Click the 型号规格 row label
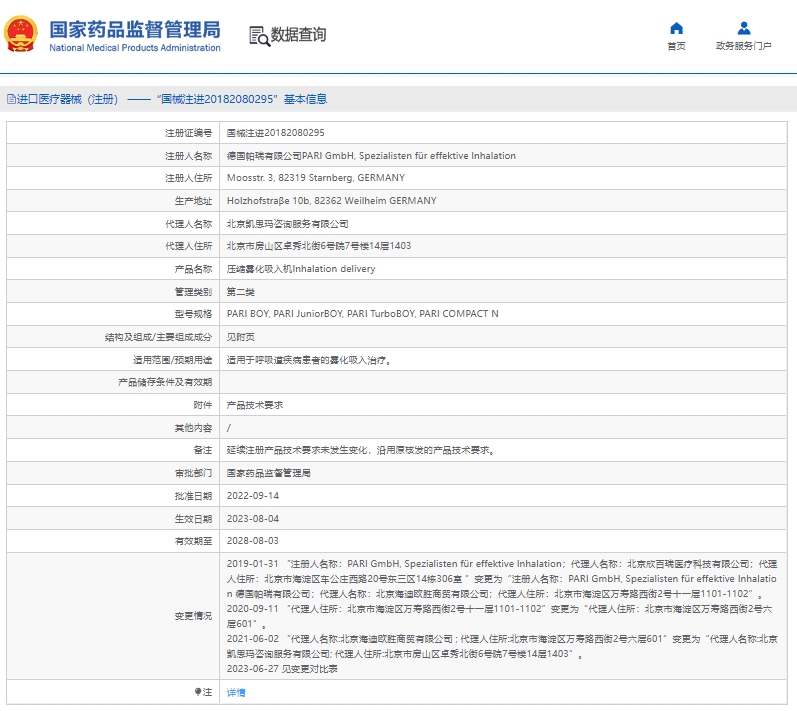 coord(193,314)
